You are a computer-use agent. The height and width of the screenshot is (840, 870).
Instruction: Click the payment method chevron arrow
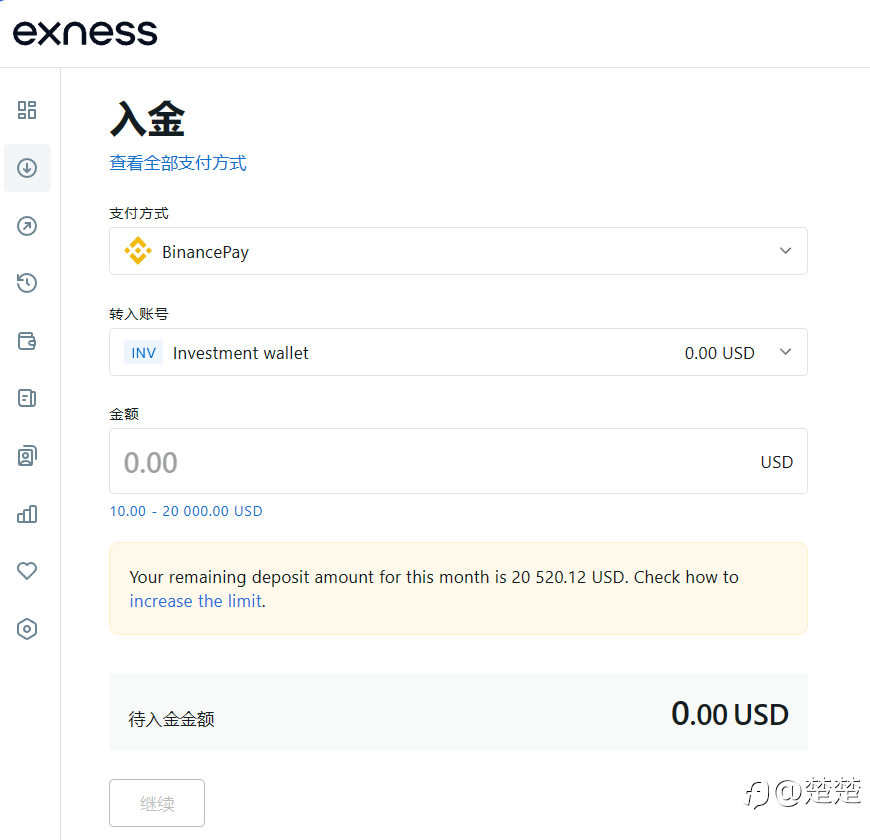pos(785,251)
